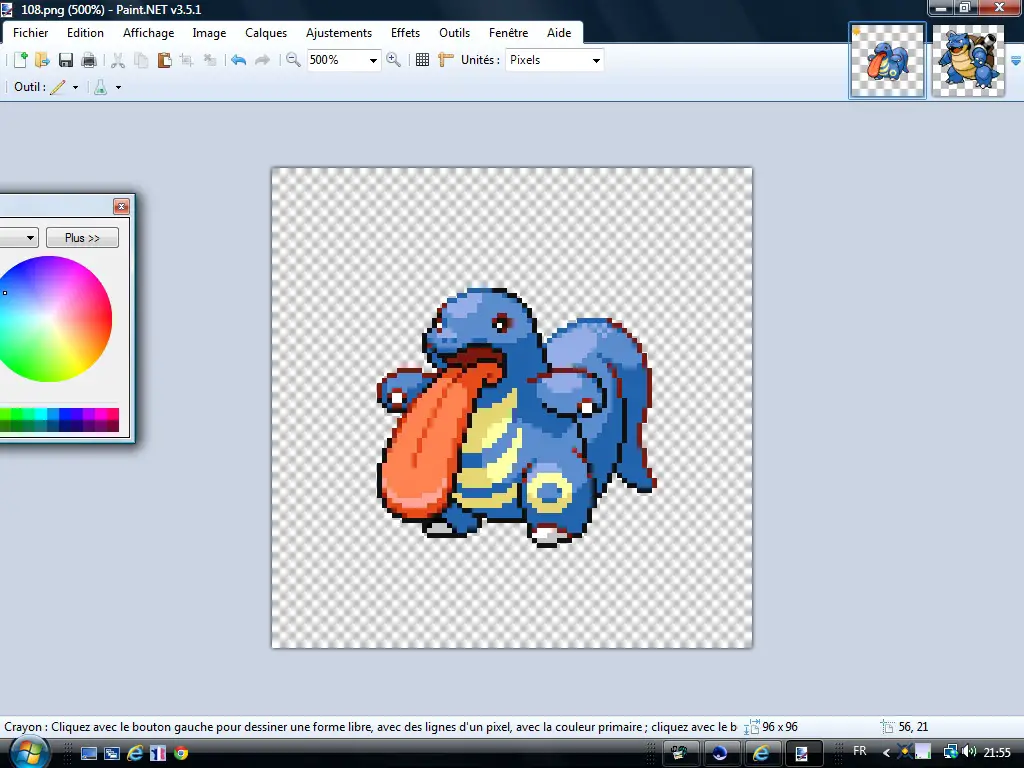
Task: Click the French flag quick launch icon
Action: pyautogui.click(x=158, y=754)
